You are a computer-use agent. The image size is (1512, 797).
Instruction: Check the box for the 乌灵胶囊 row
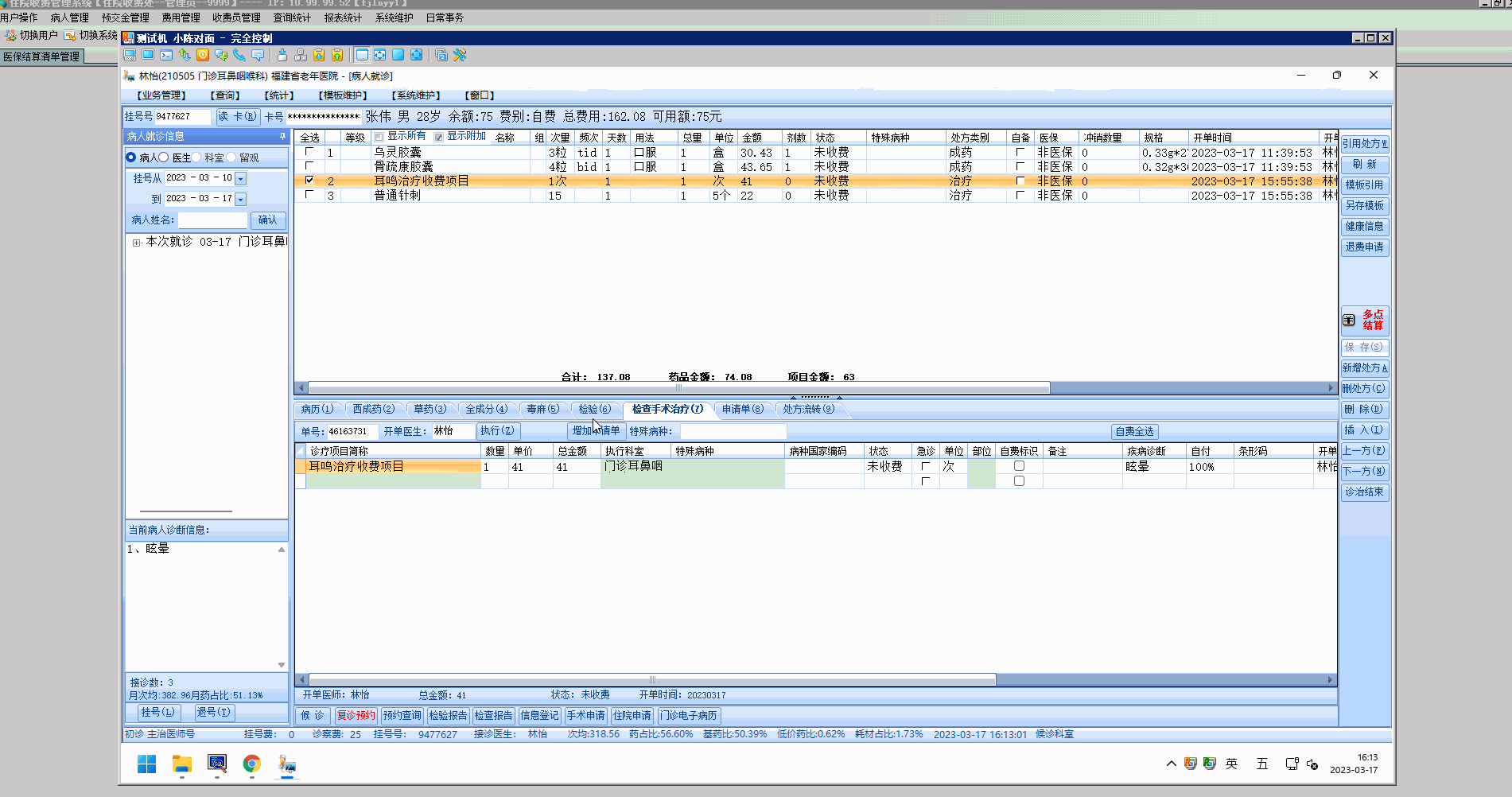(309, 152)
